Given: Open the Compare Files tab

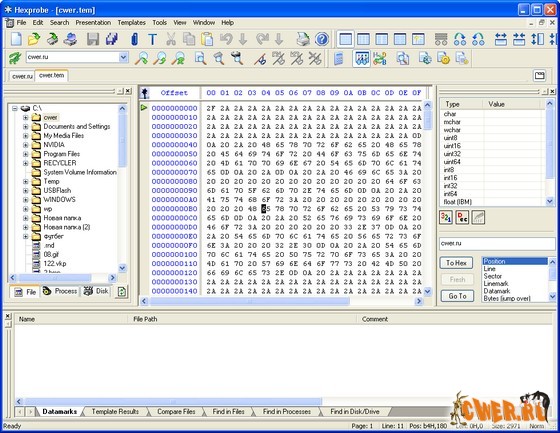Looking at the screenshot, I should [x=176, y=412].
